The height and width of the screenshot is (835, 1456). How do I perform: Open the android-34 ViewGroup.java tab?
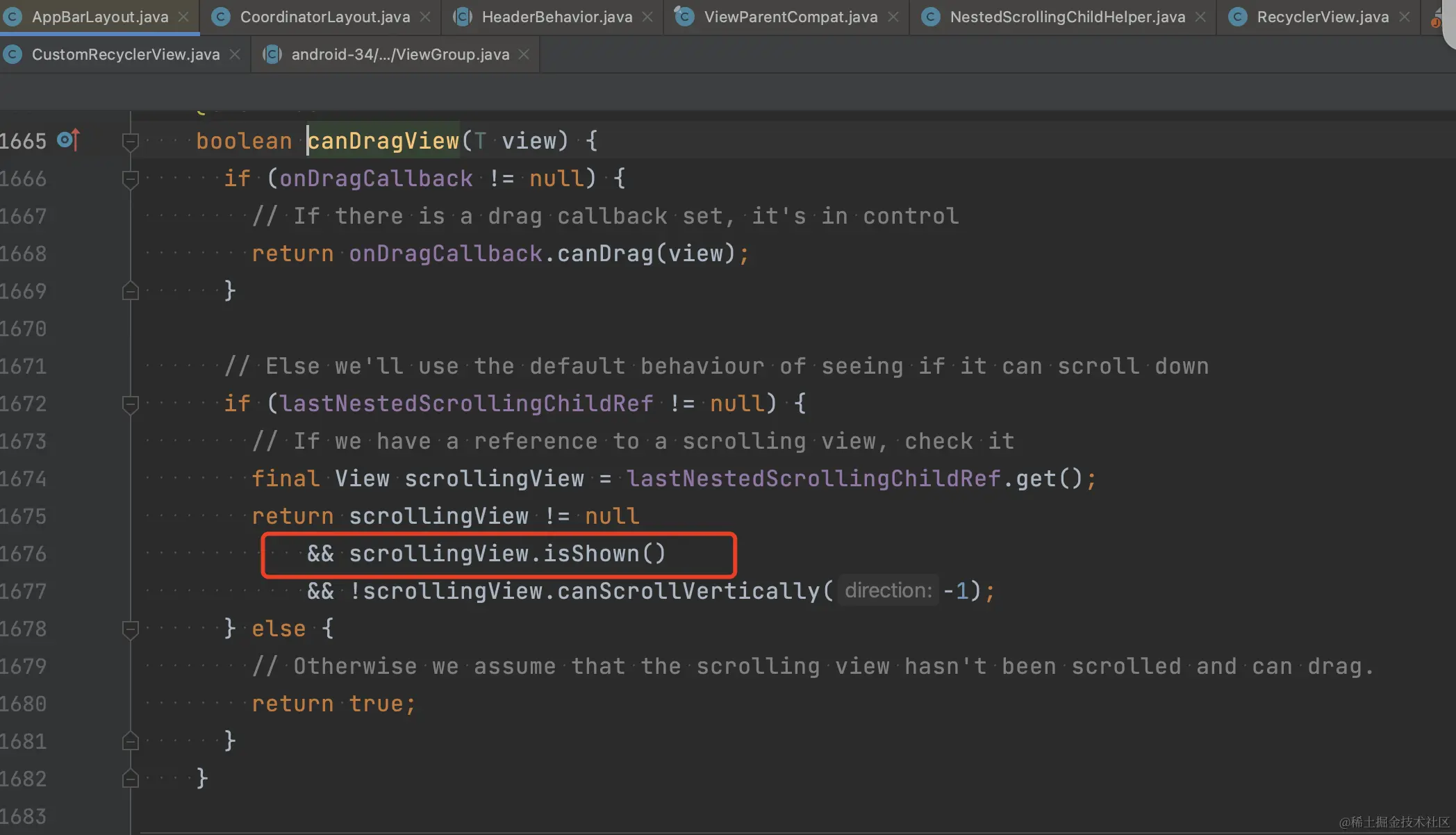pyautogui.click(x=399, y=54)
